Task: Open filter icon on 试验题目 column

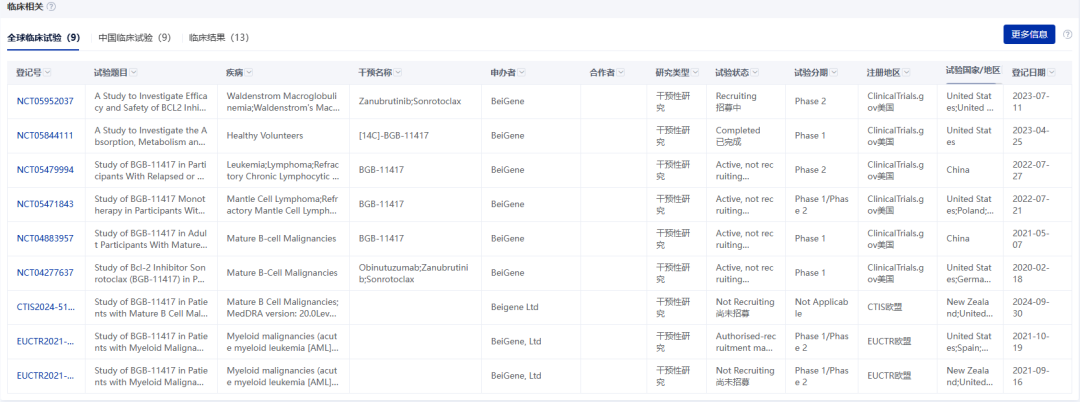Action: [x=134, y=73]
